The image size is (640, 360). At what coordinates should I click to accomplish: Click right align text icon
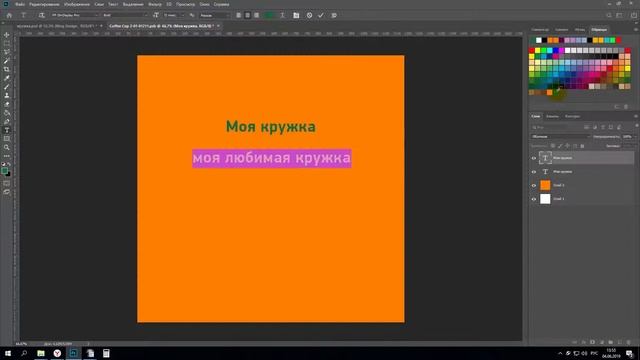(x=257, y=15)
